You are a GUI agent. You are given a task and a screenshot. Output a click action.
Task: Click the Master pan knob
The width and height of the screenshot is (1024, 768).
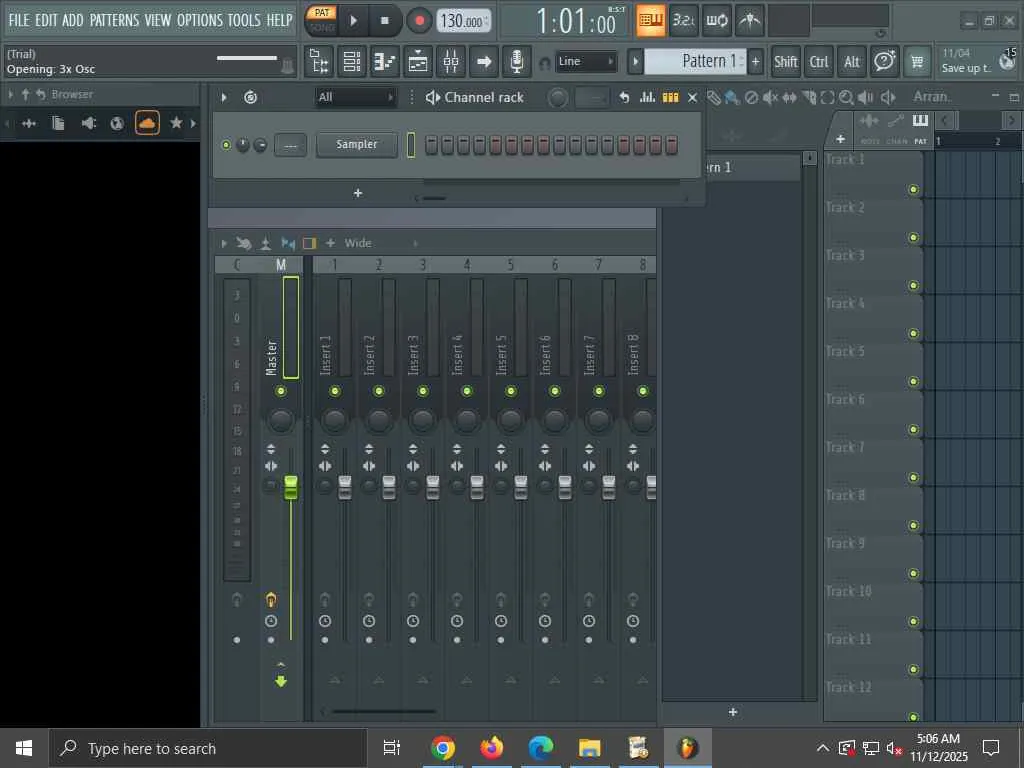click(281, 420)
